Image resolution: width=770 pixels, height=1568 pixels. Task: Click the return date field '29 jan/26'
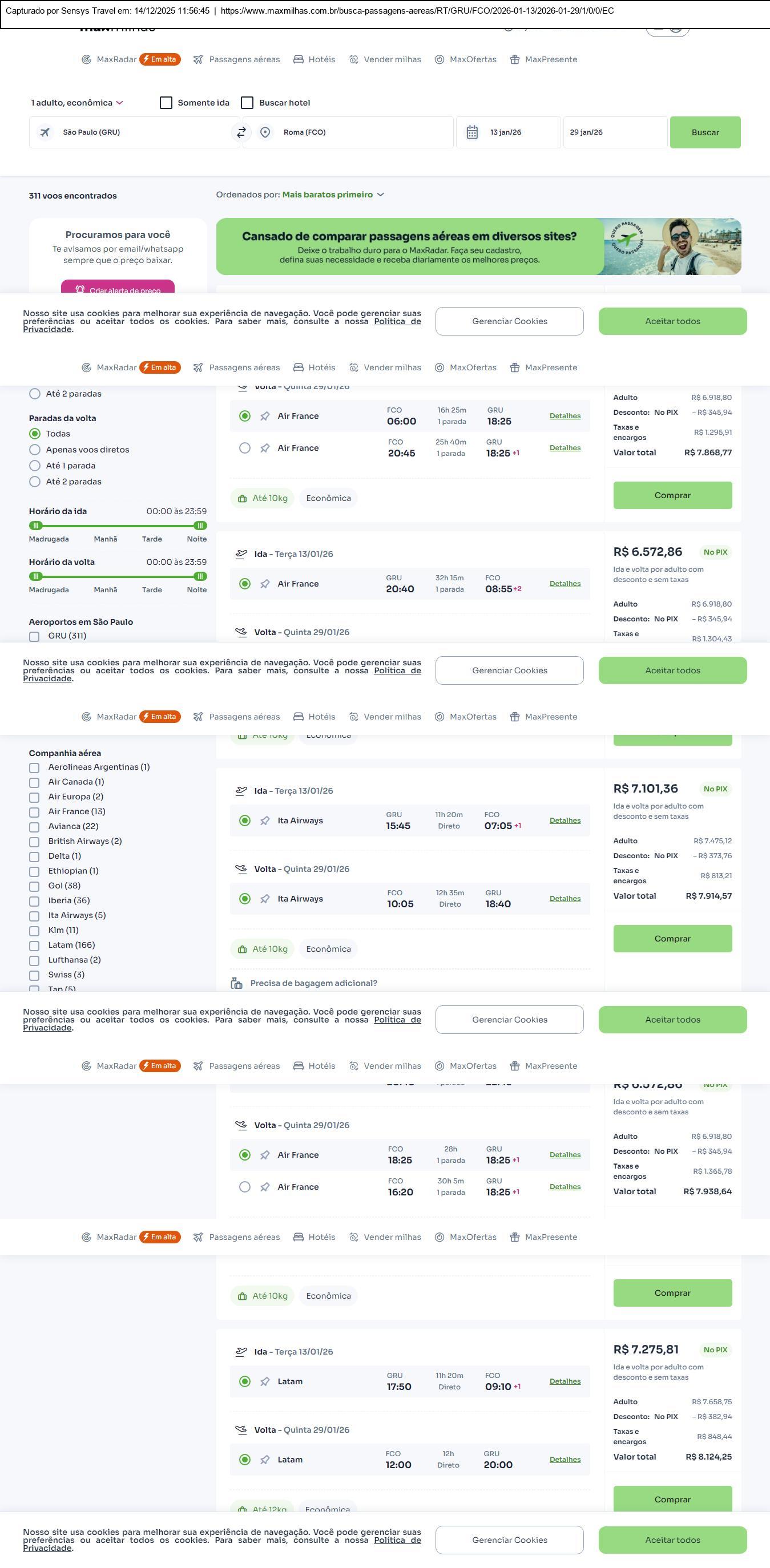tap(615, 132)
